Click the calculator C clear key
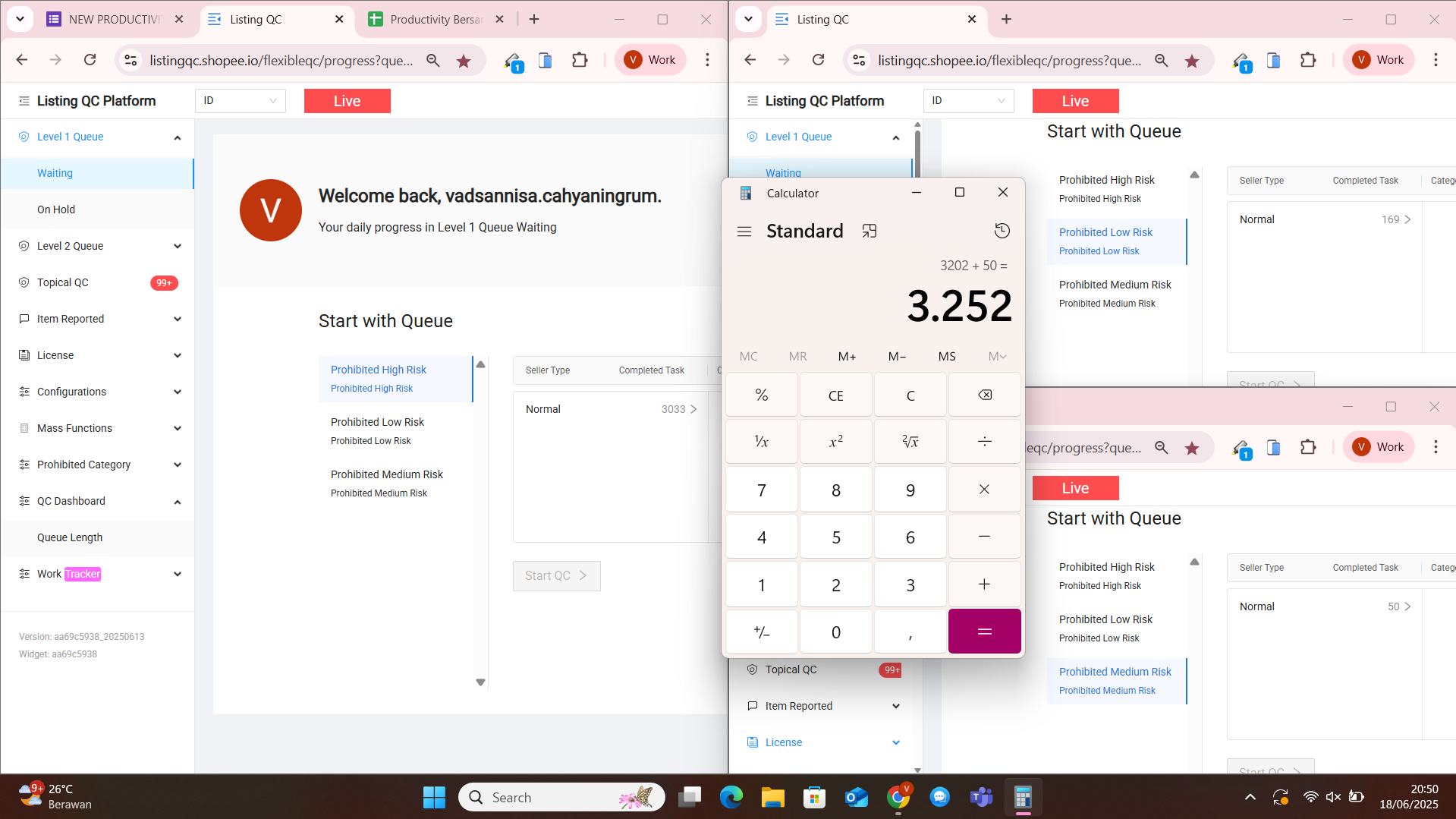The image size is (1456, 819). pyautogui.click(x=910, y=395)
